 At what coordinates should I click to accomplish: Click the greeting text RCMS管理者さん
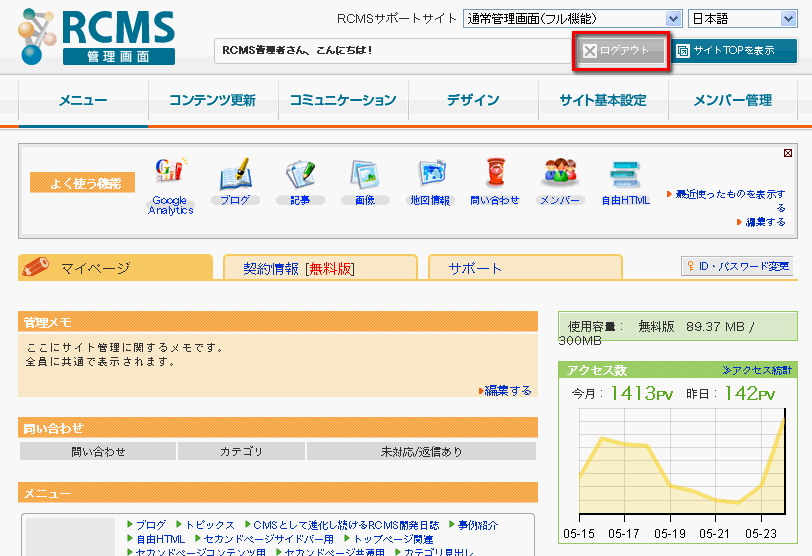pos(297,50)
